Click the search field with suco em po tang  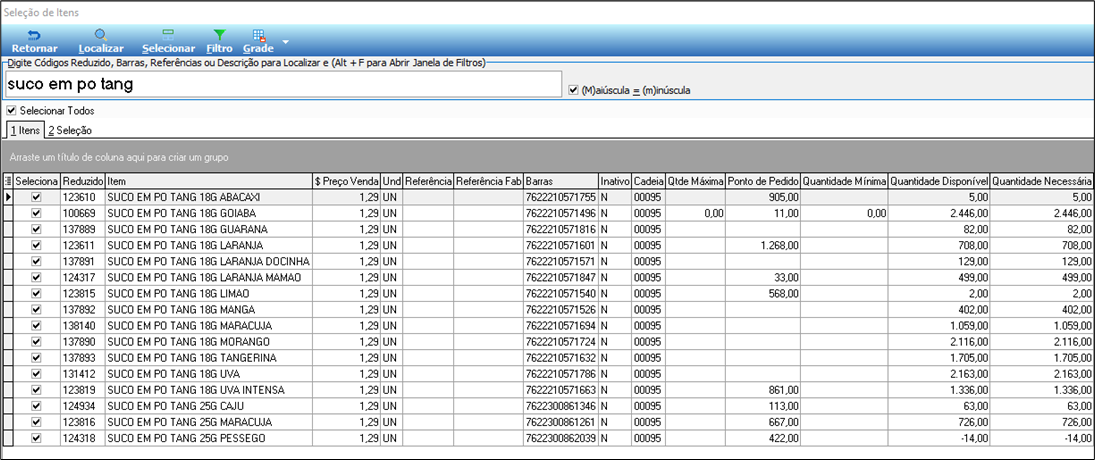[x=283, y=85]
